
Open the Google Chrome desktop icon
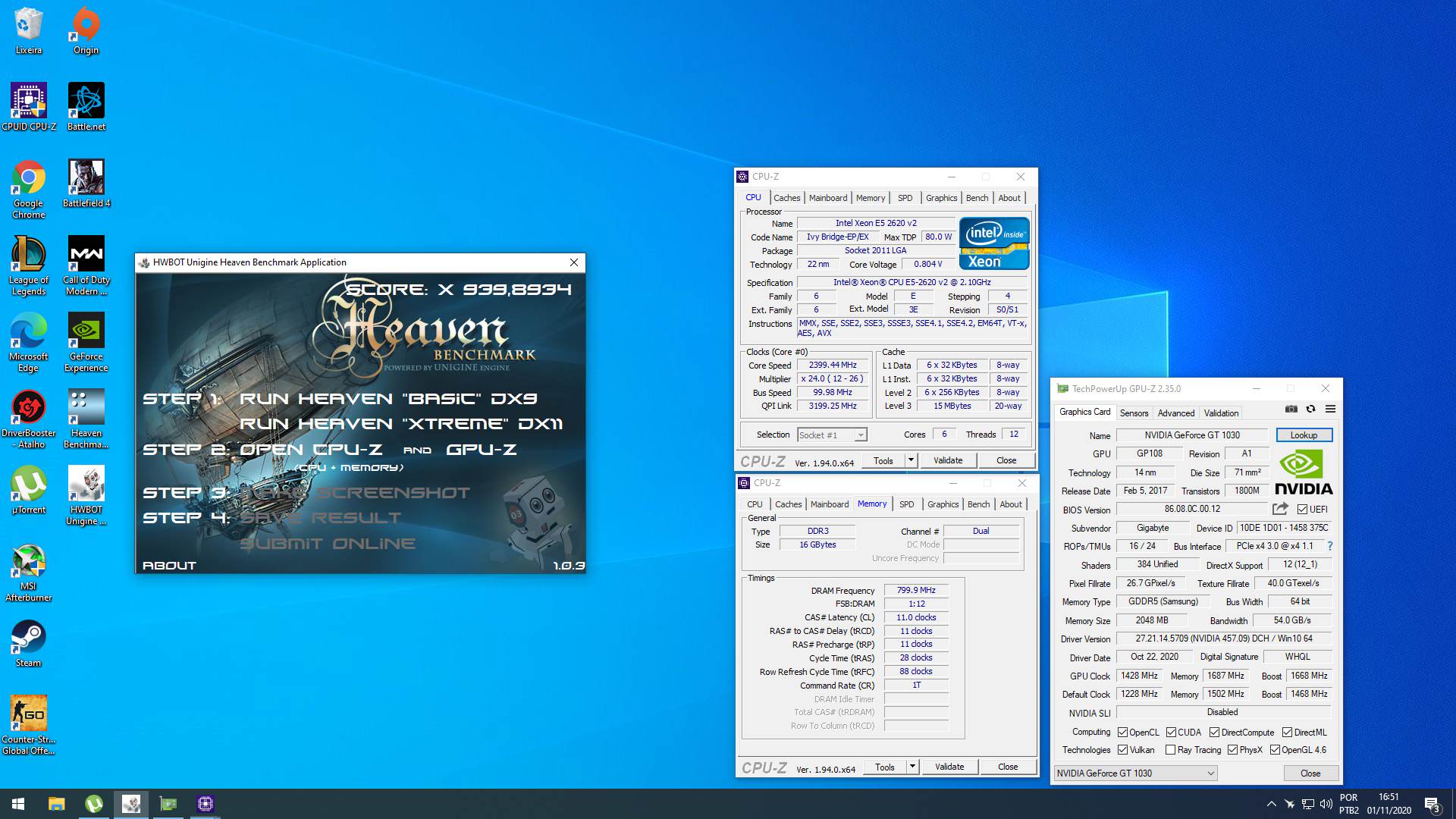28,190
